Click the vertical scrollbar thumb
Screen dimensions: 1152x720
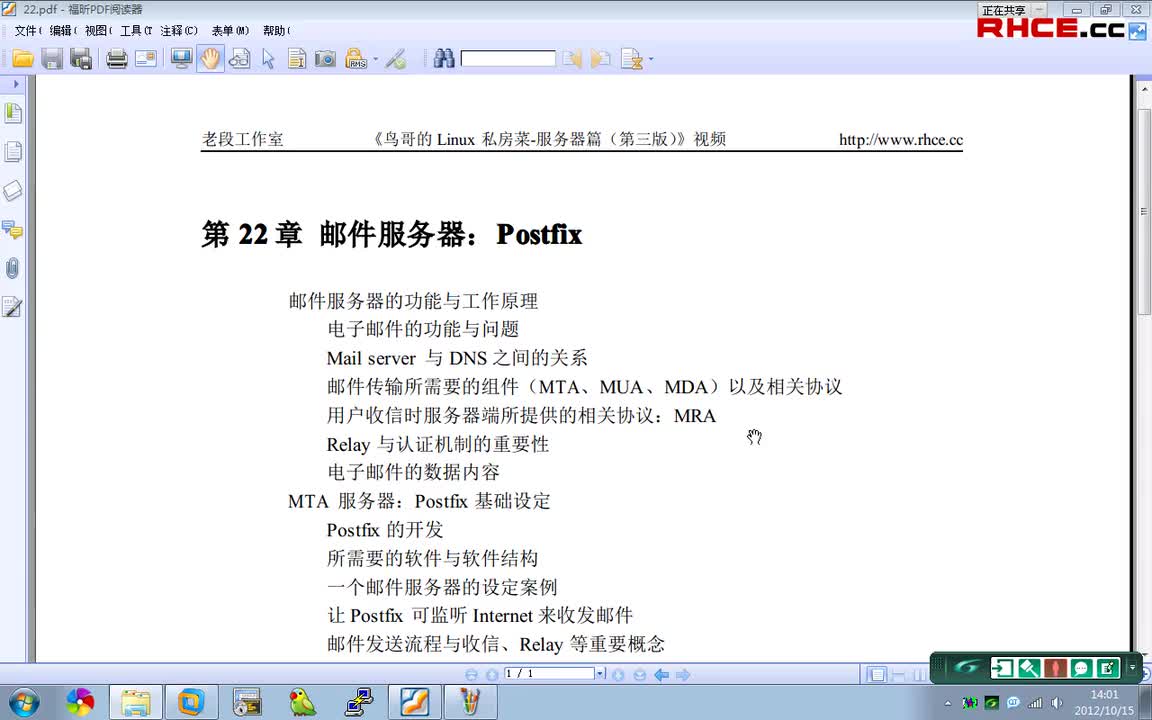(x=1144, y=212)
